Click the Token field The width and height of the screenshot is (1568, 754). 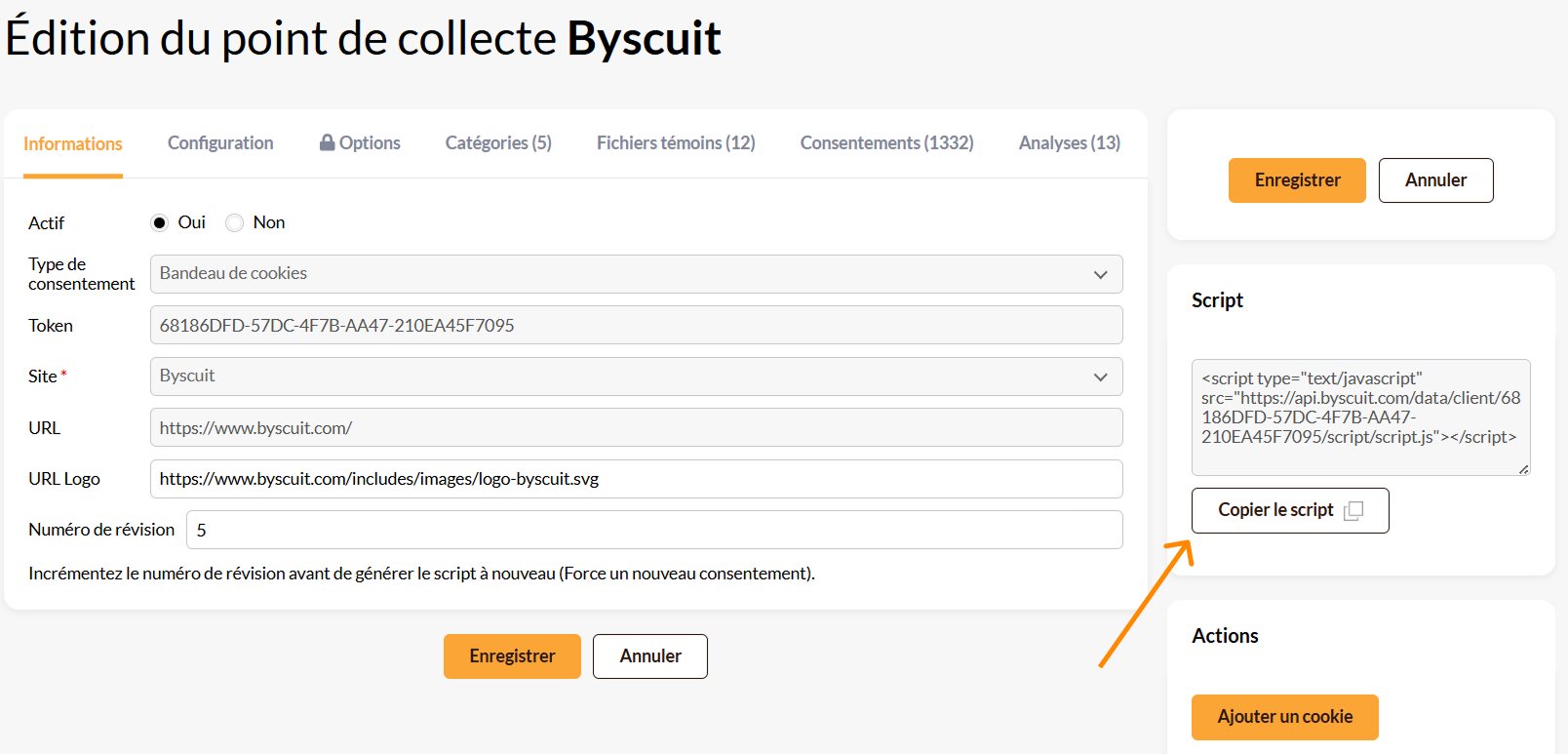636,325
